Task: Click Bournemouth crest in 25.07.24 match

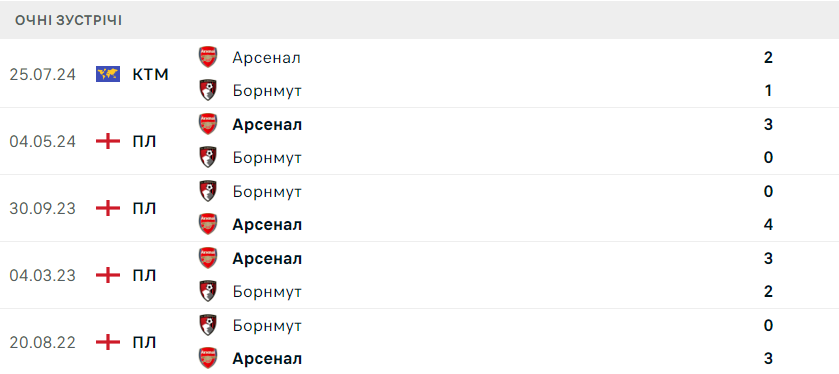Action: [x=208, y=90]
